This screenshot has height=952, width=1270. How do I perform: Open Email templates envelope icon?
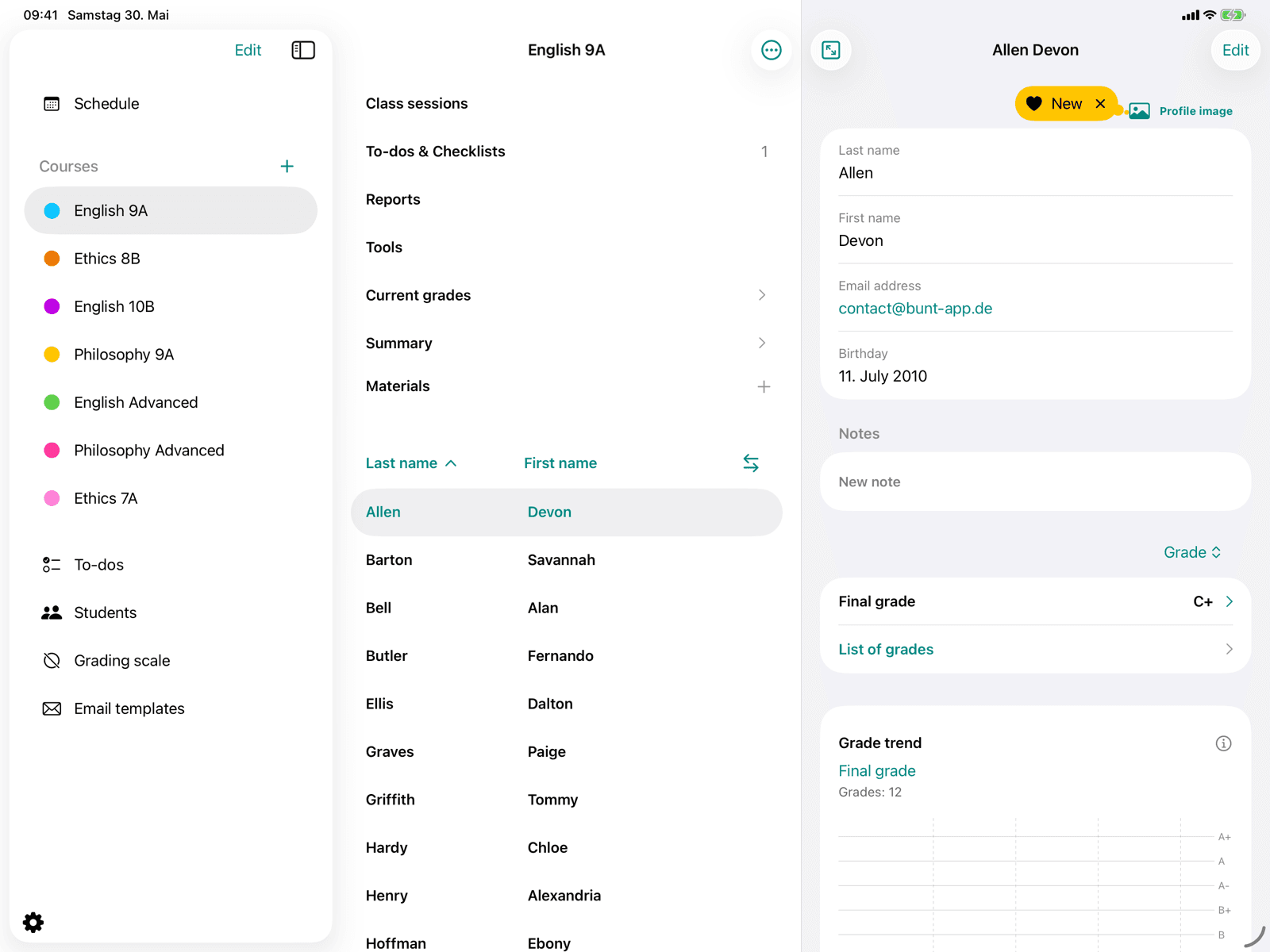(52, 708)
